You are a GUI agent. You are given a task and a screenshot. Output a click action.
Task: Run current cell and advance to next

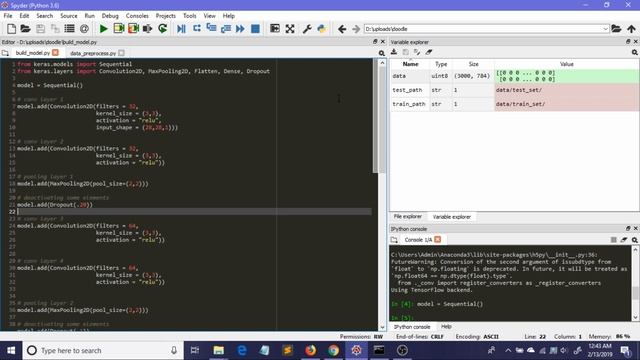(133, 29)
